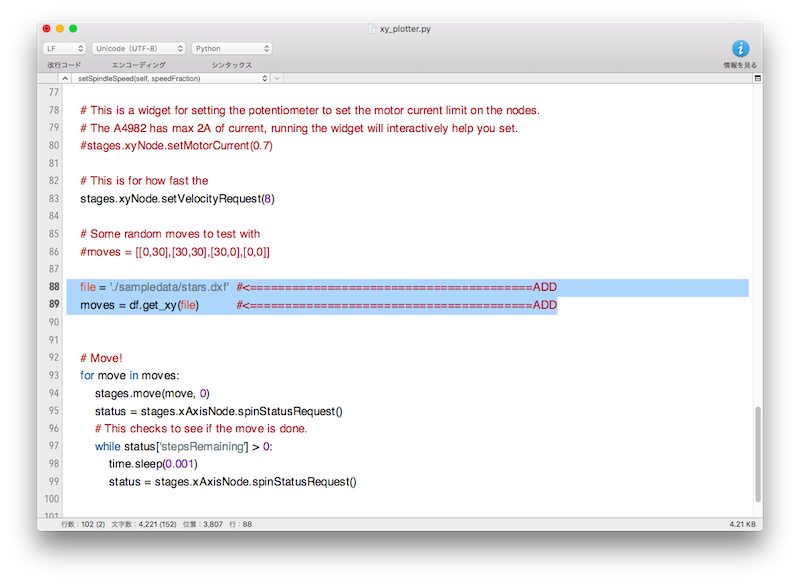Open the info inspector icon
800x584 pixels.
click(740, 49)
